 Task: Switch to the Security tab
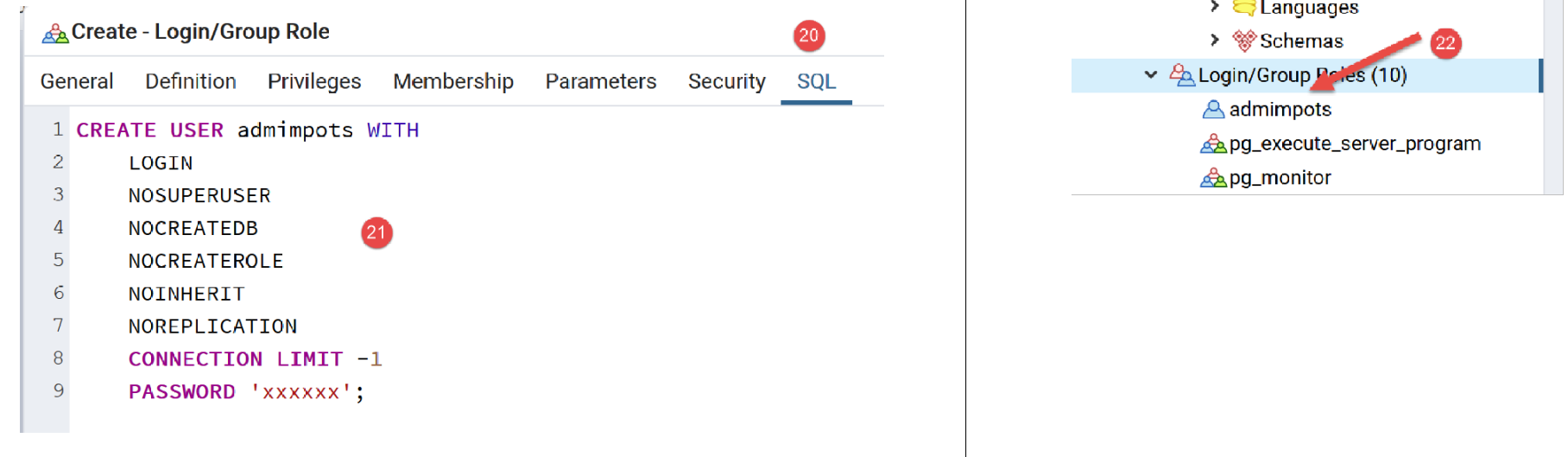pyautogui.click(x=727, y=81)
